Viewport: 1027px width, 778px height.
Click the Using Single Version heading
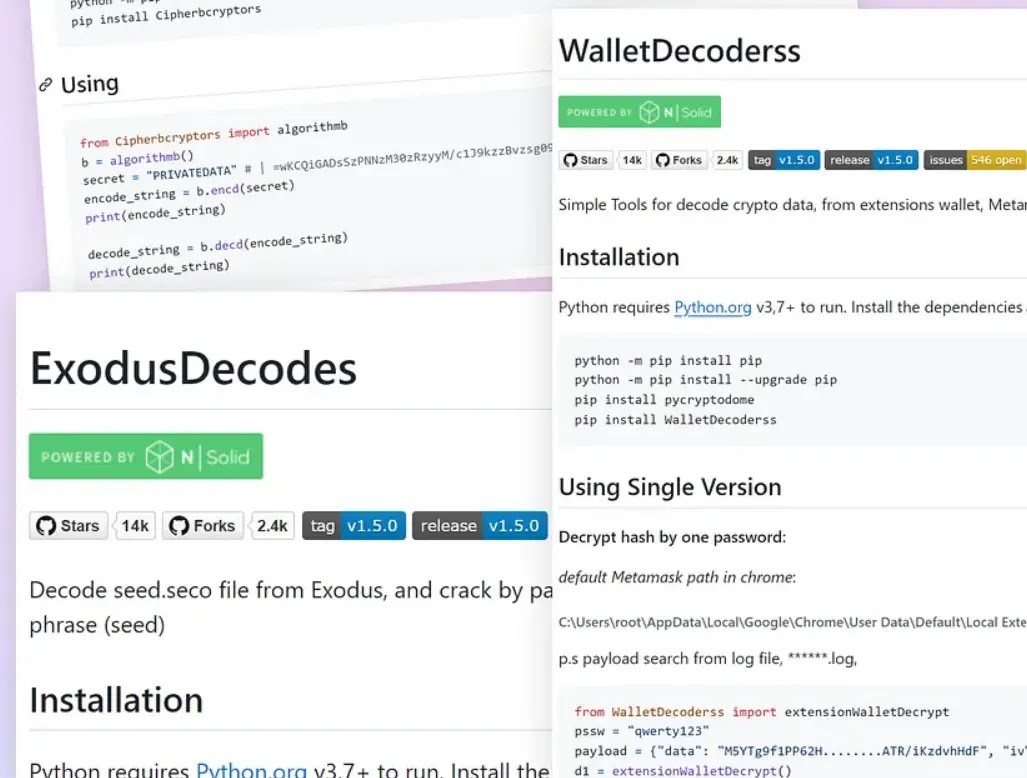click(670, 487)
